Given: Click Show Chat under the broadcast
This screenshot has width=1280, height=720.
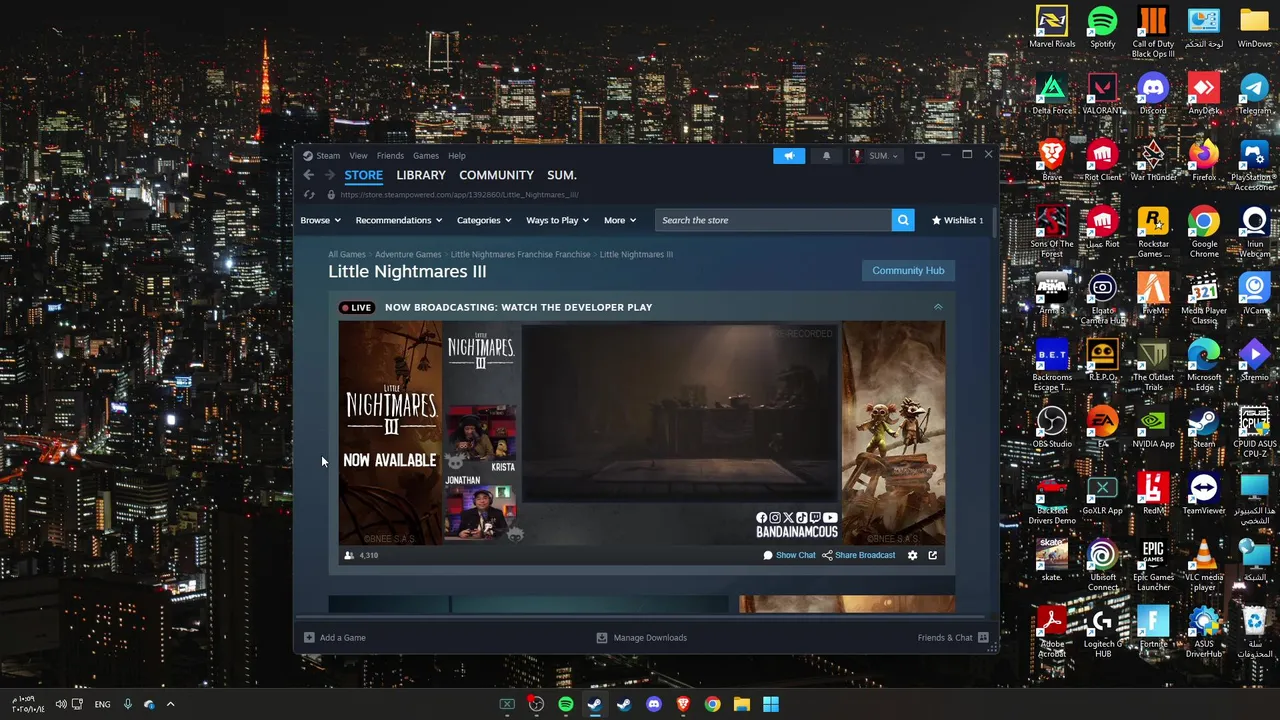Looking at the screenshot, I should click(789, 555).
